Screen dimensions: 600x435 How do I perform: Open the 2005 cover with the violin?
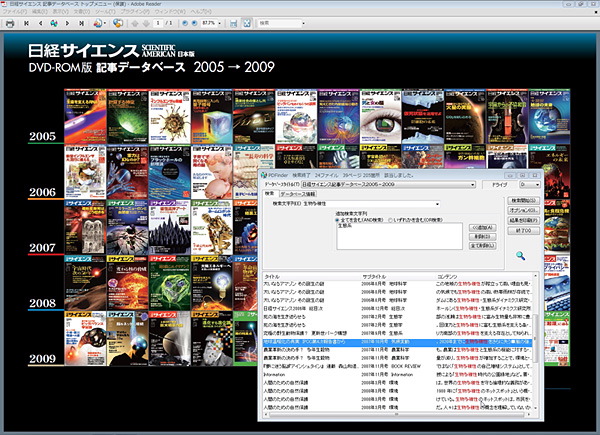[x=507, y=116]
